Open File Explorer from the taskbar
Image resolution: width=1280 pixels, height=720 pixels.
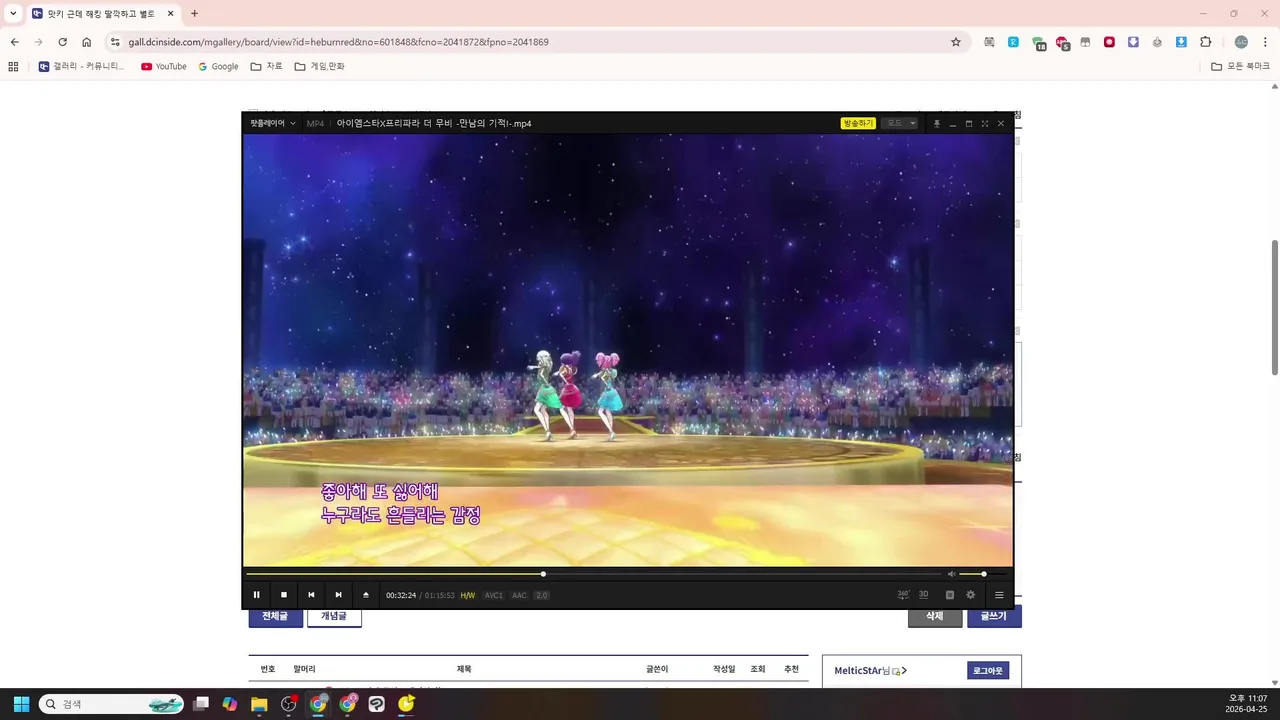tap(259, 704)
